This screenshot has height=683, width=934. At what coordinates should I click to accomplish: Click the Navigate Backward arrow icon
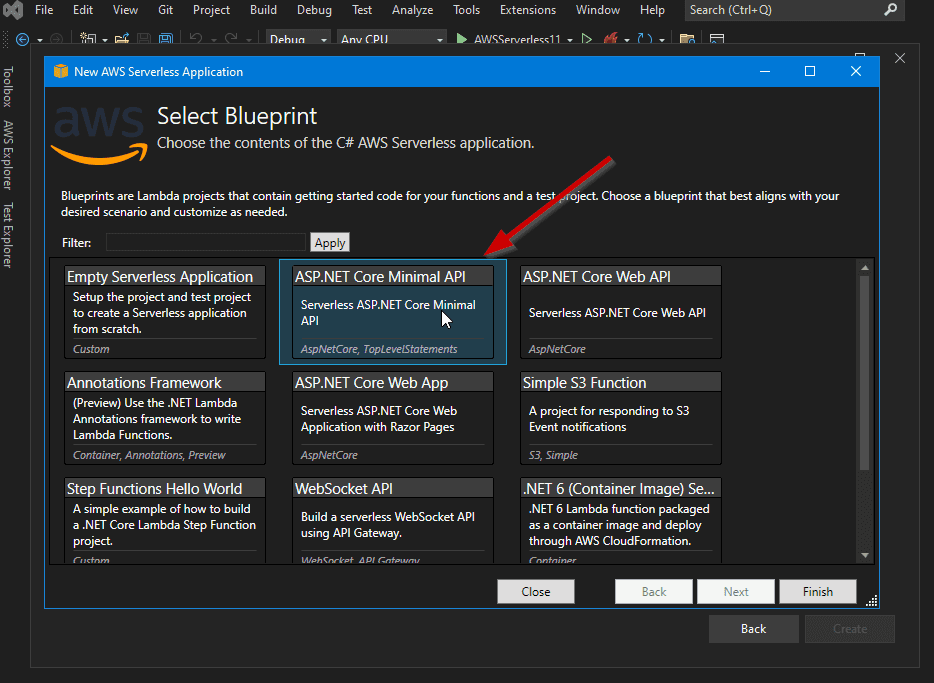22,40
